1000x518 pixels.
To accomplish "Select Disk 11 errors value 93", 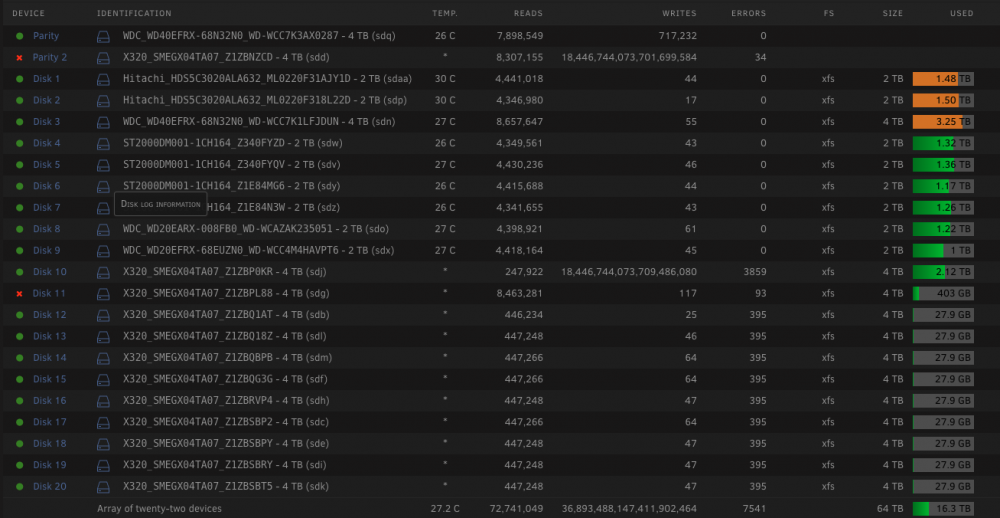I will (761, 293).
